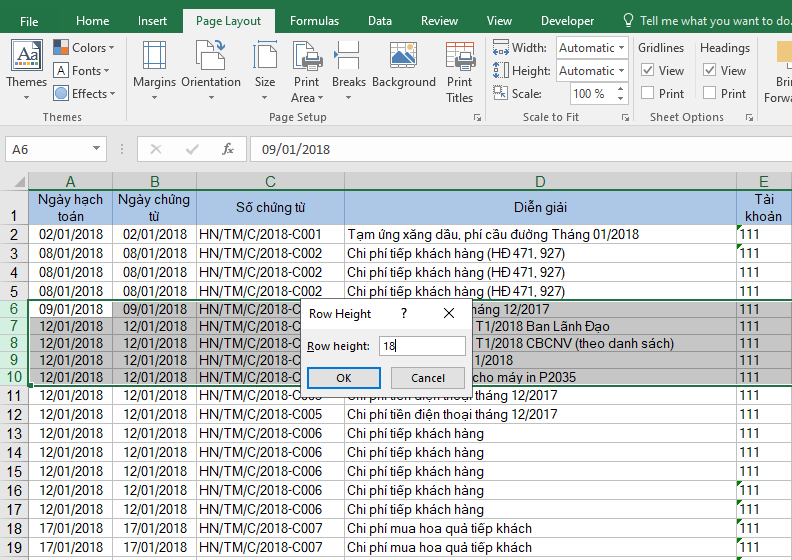
Task: Switch to the Formulas tab
Action: click(x=314, y=21)
